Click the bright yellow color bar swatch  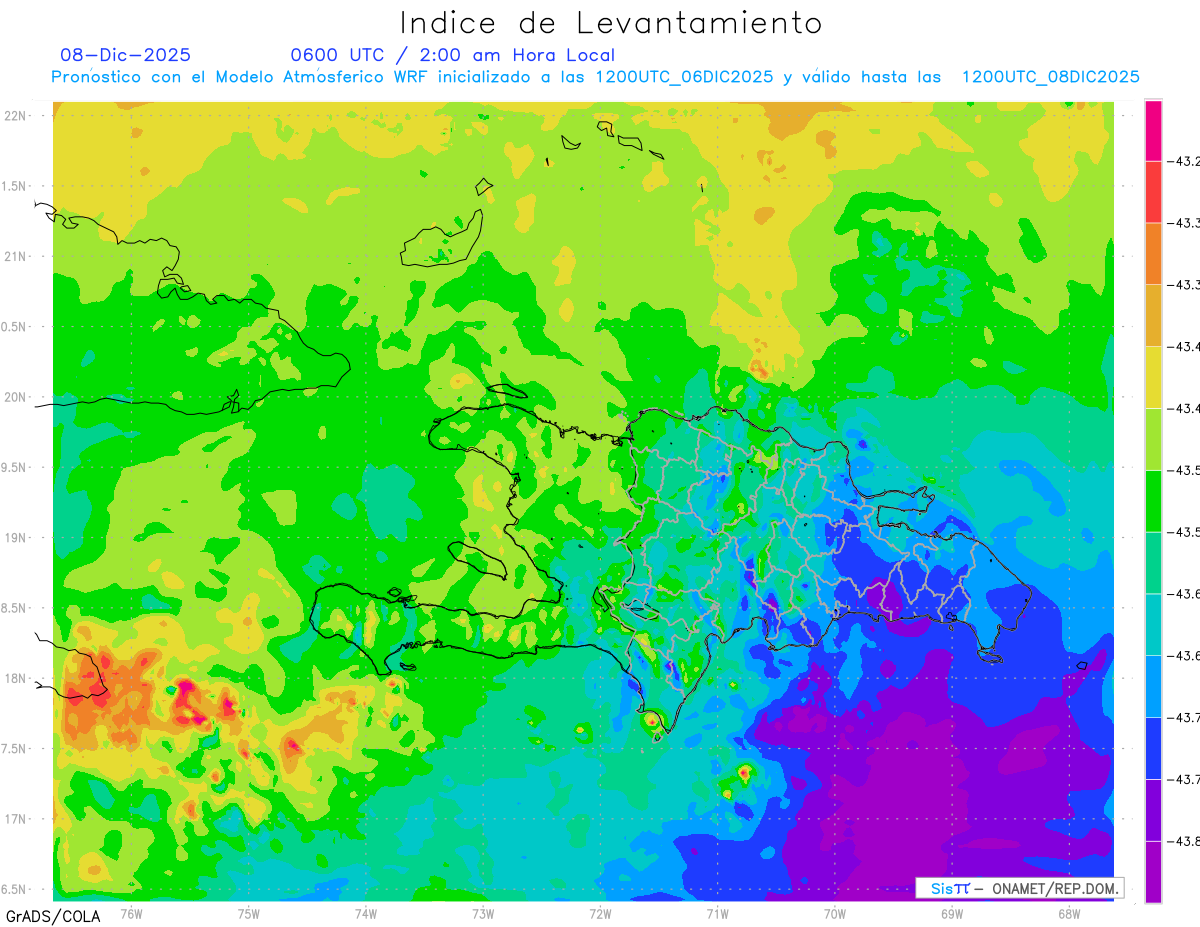pos(1153,377)
